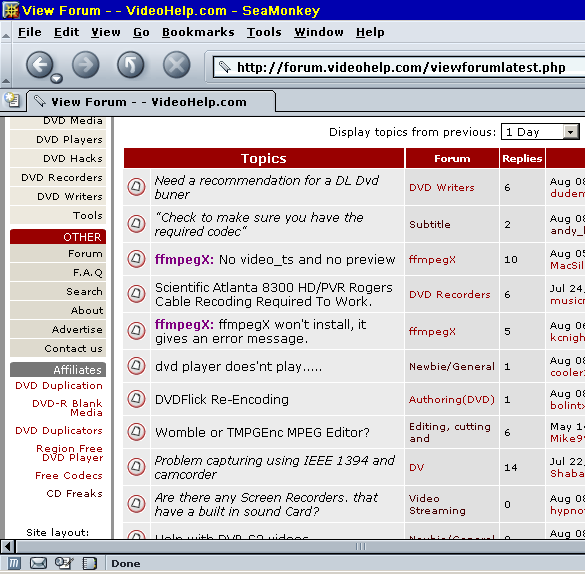Image resolution: width=585 pixels, height=574 pixels.
Task: Open the File menu
Action: pos(30,32)
